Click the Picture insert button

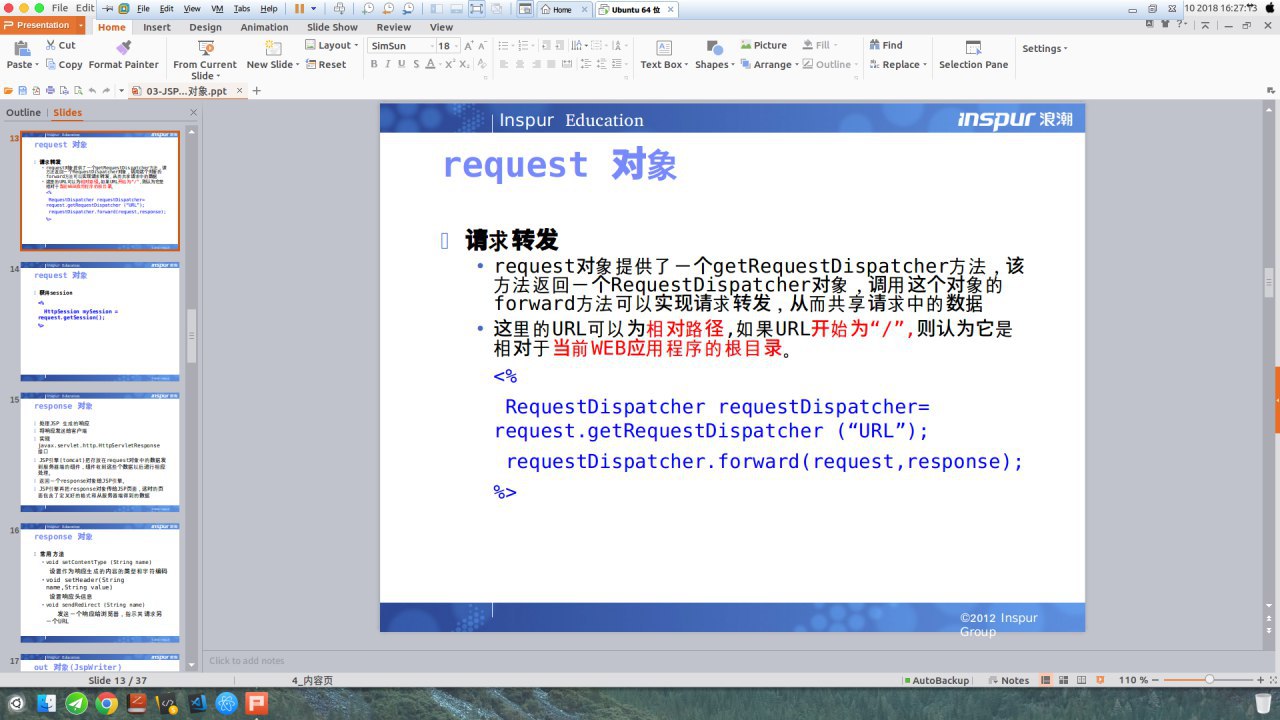click(x=763, y=45)
